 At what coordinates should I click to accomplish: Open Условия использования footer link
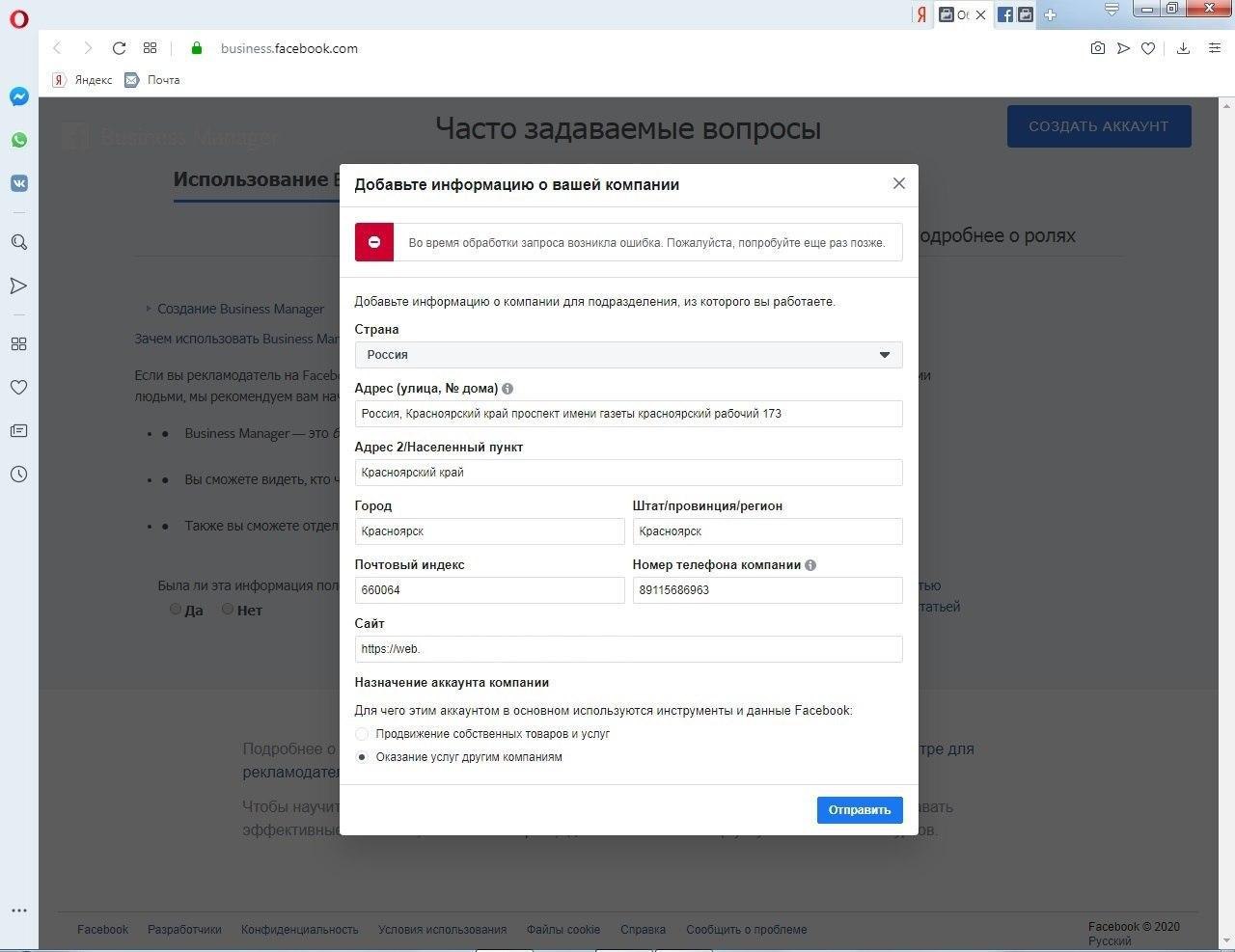tap(442, 930)
